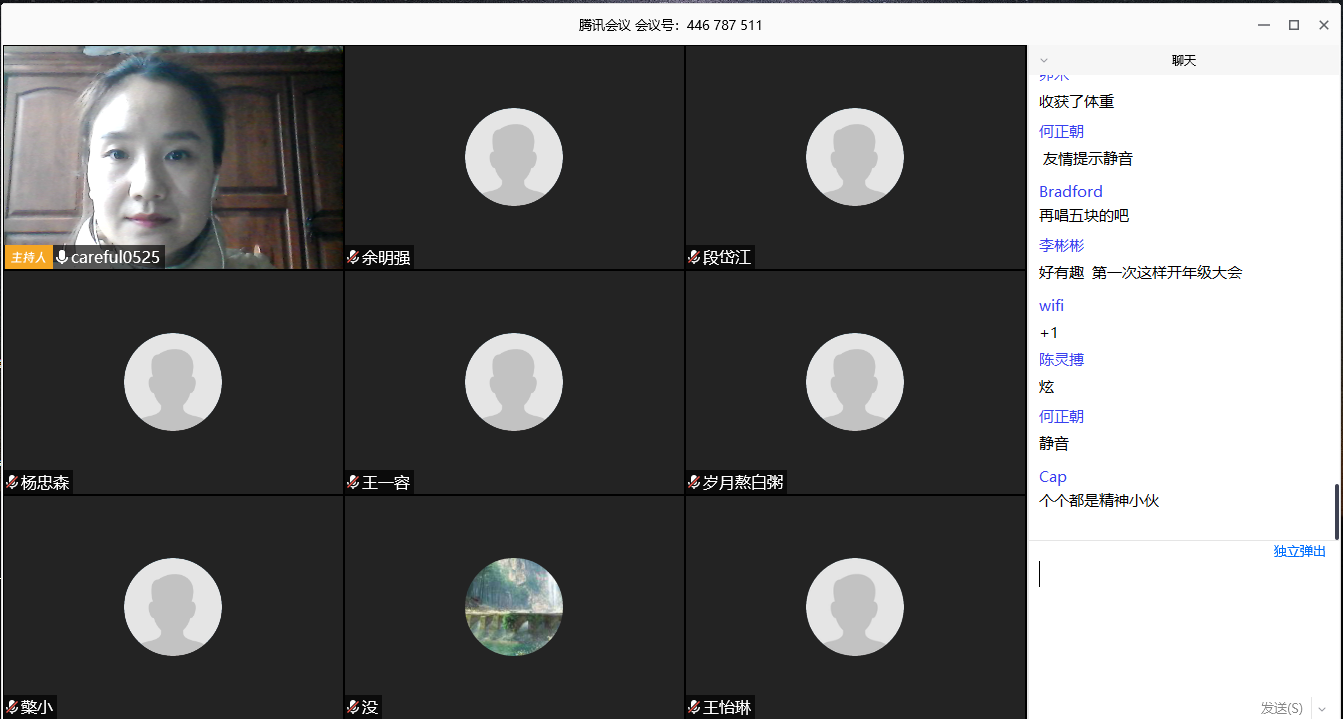Image resolution: width=1343 pixels, height=719 pixels.
Task: Select careful0525's video tile
Action: pyautogui.click(x=174, y=158)
